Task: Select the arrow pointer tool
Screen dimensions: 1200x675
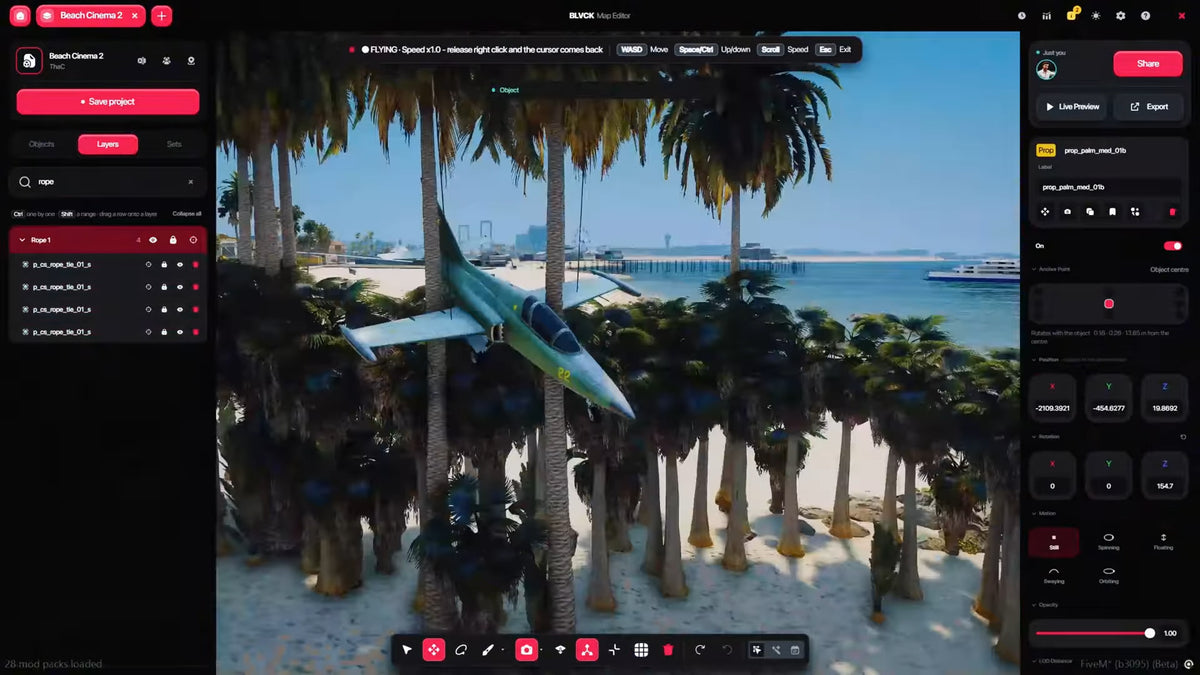Action: pos(407,650)
